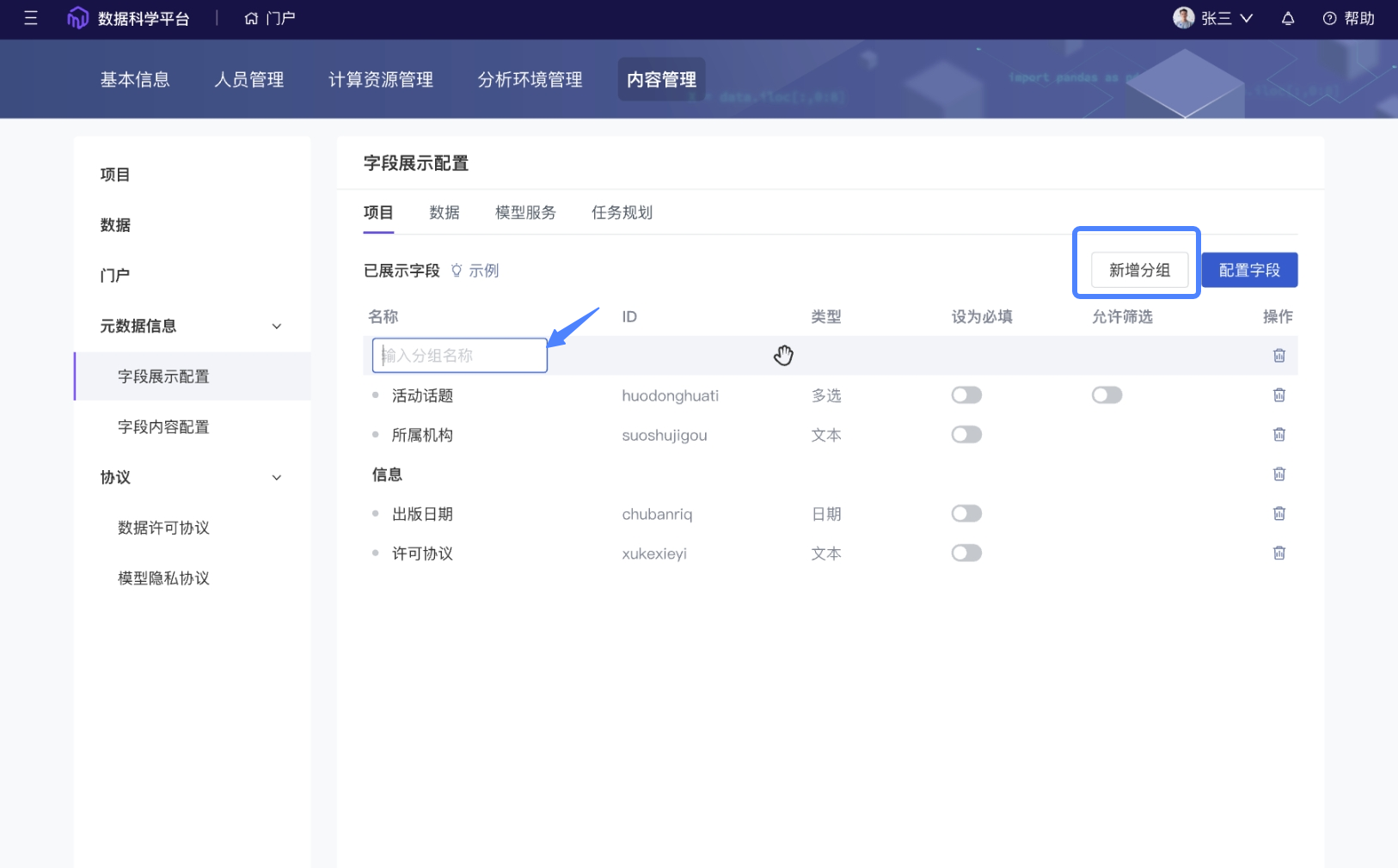Viewport: 1398px width, 868px height.
Task: Delete the 信息 group row
Action: point(1278,474)
